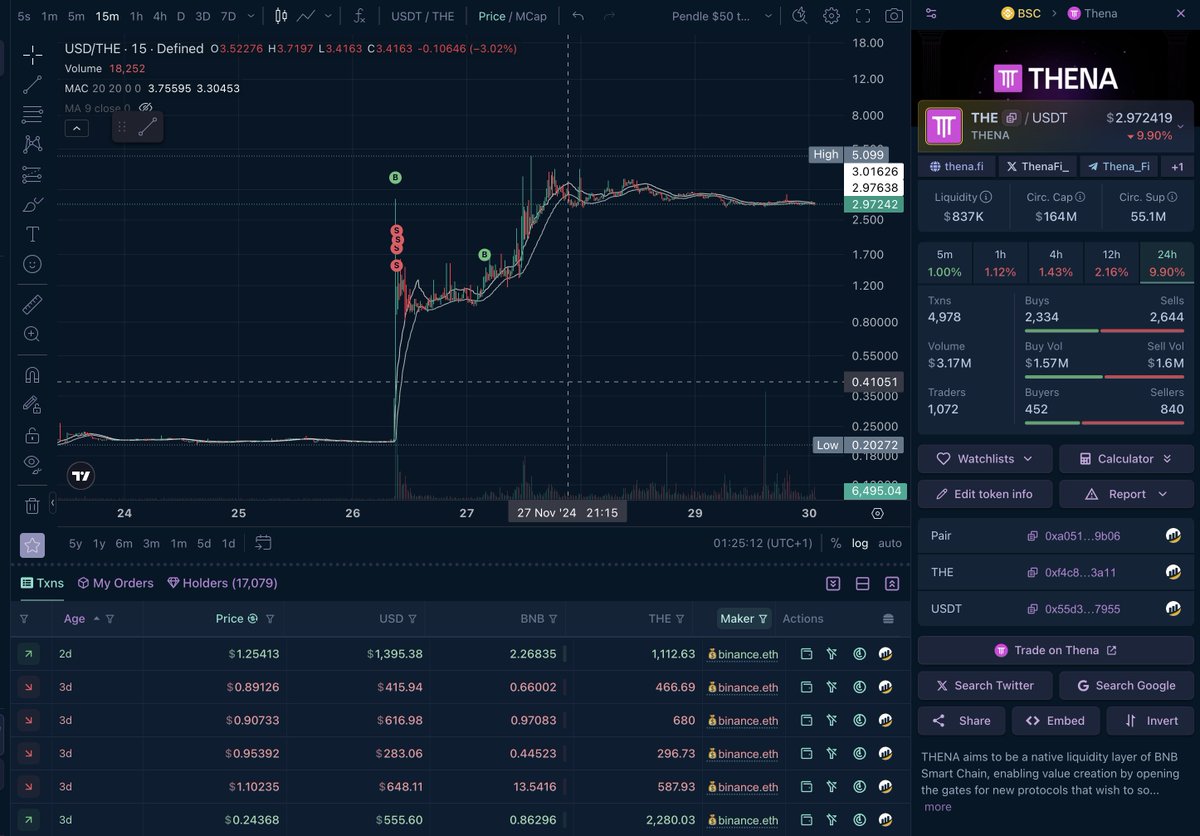Toggle percent scale mode
This screenshot has height=836, width=1200.
[836, 543]
